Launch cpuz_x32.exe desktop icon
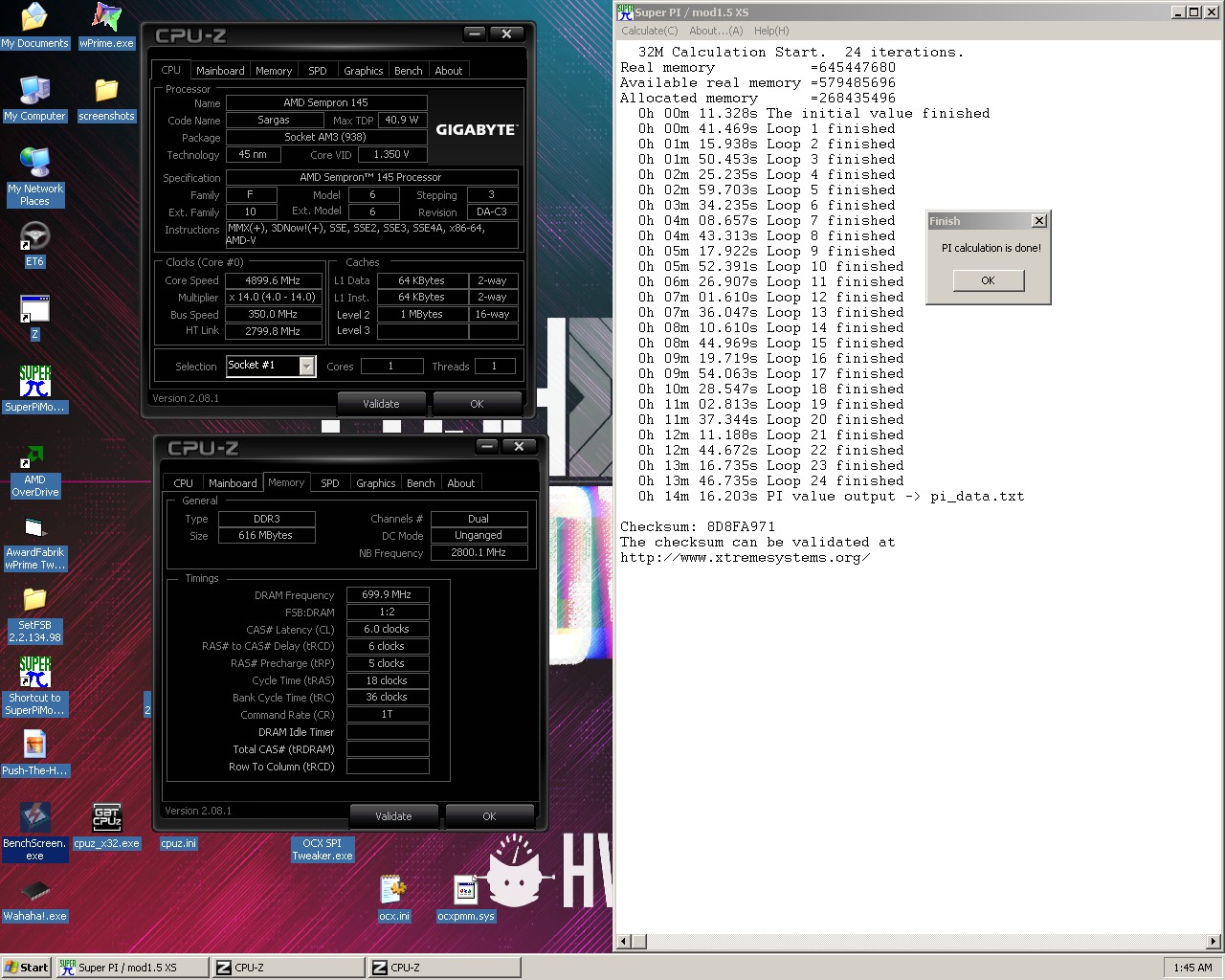 click(106, 826)
